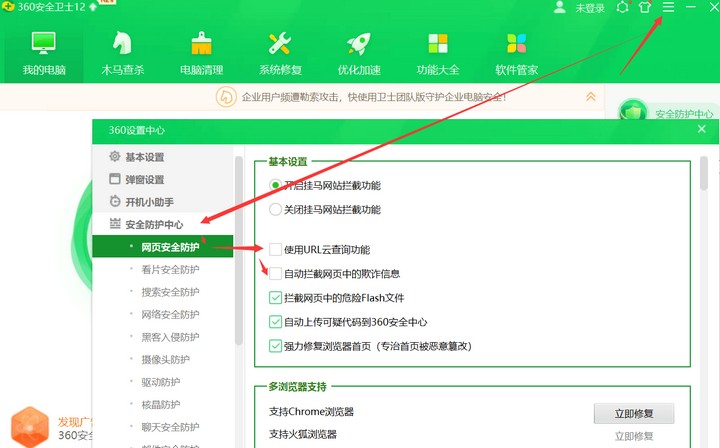Click the user avatar login icon
This screenshot has height=448, width=720.
click(559, 7)
